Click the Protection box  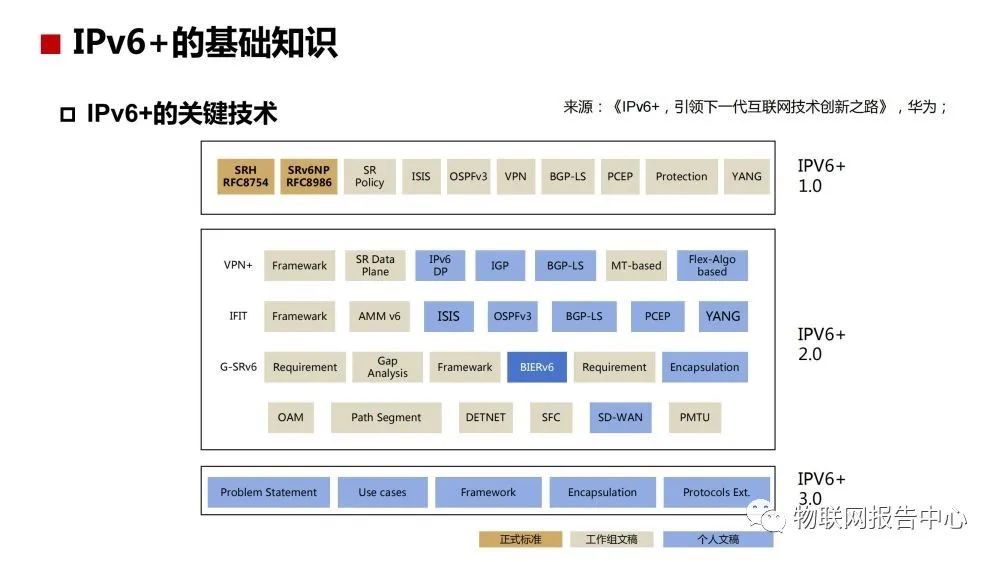tap(681, 177)
